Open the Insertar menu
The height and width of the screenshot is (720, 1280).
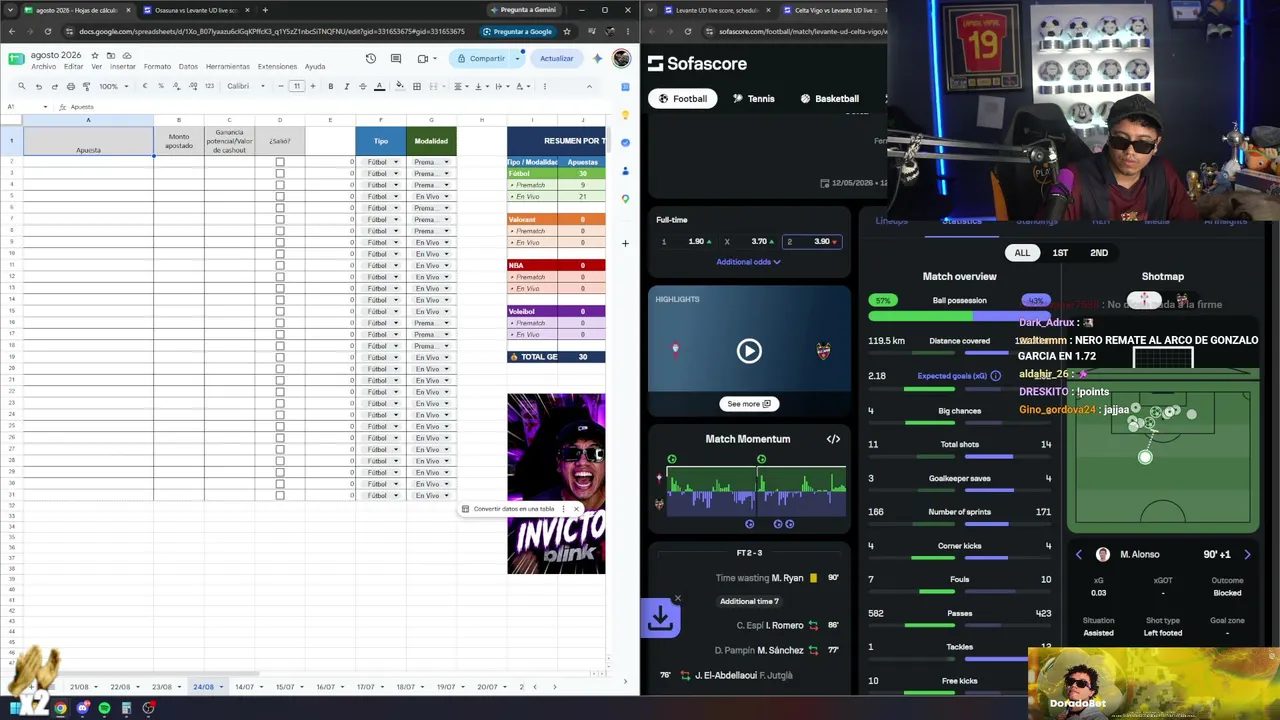point(122,67)
